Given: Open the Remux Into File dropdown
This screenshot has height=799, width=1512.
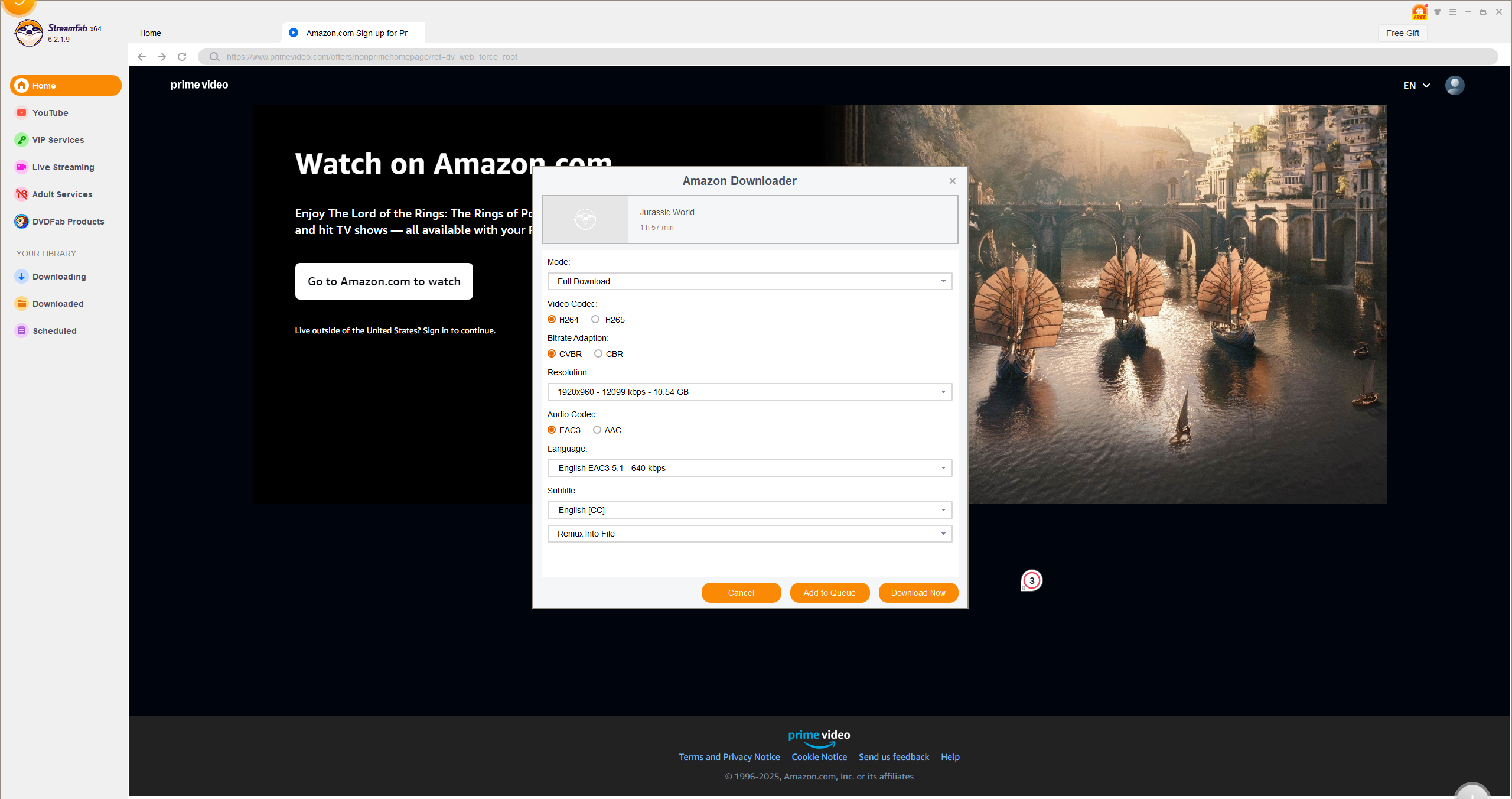Looking at the screenshot, I should tap(750, 534).
